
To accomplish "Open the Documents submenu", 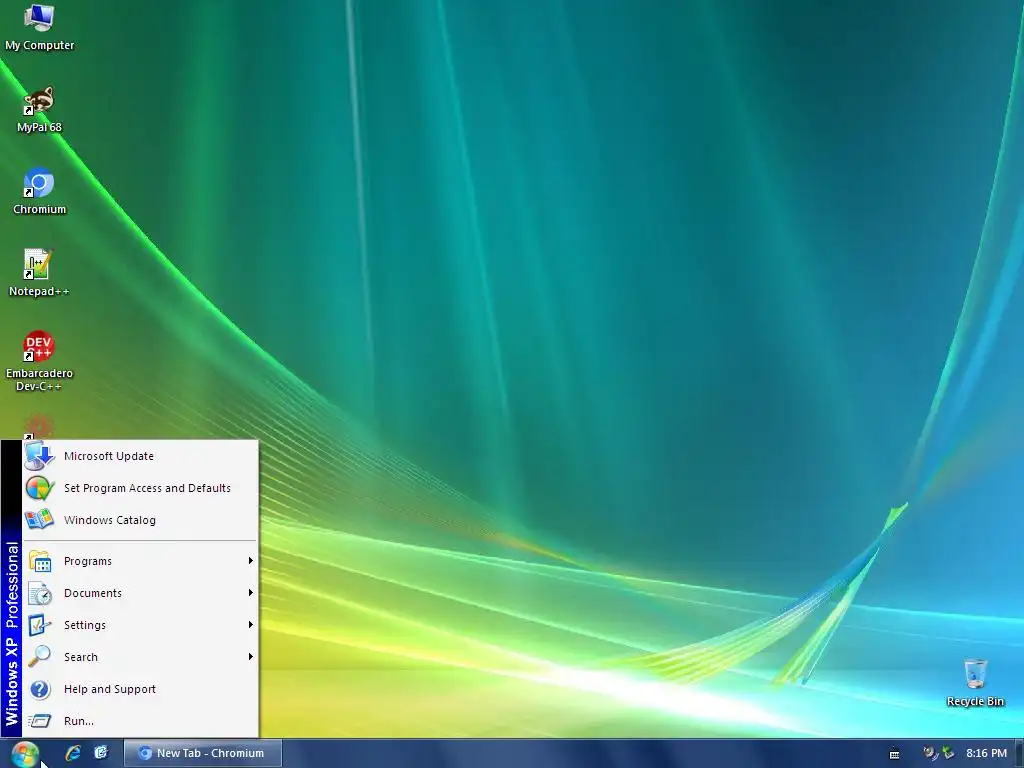I will tap(140, 593).
